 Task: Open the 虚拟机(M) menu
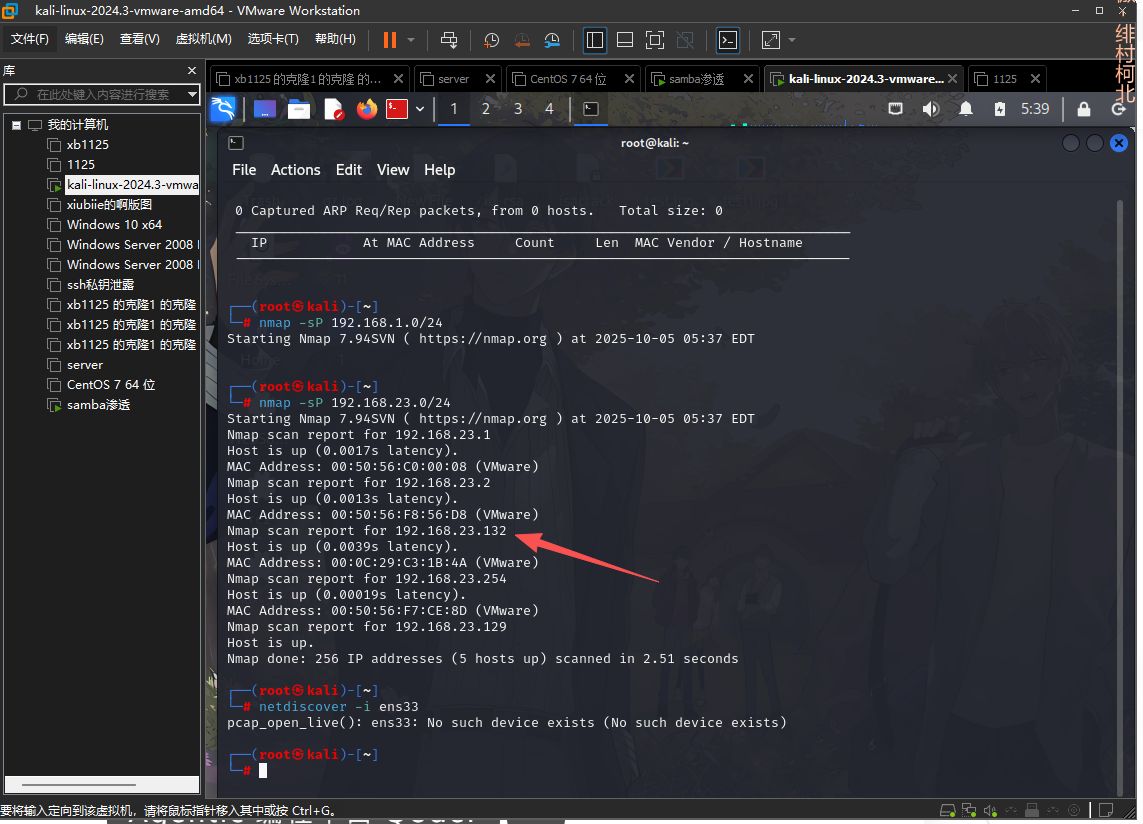(203, 39)
